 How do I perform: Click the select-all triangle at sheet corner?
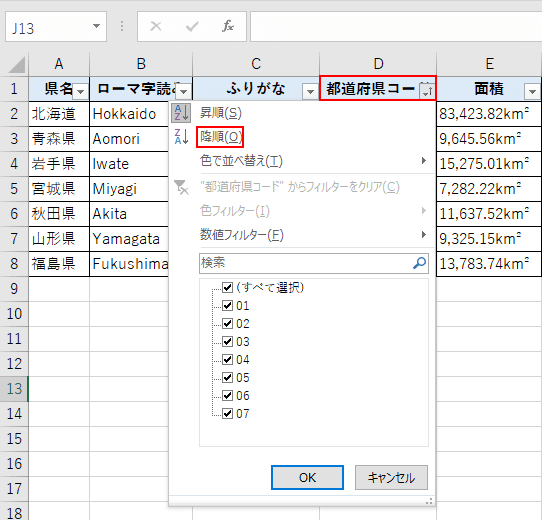(17, 65)
